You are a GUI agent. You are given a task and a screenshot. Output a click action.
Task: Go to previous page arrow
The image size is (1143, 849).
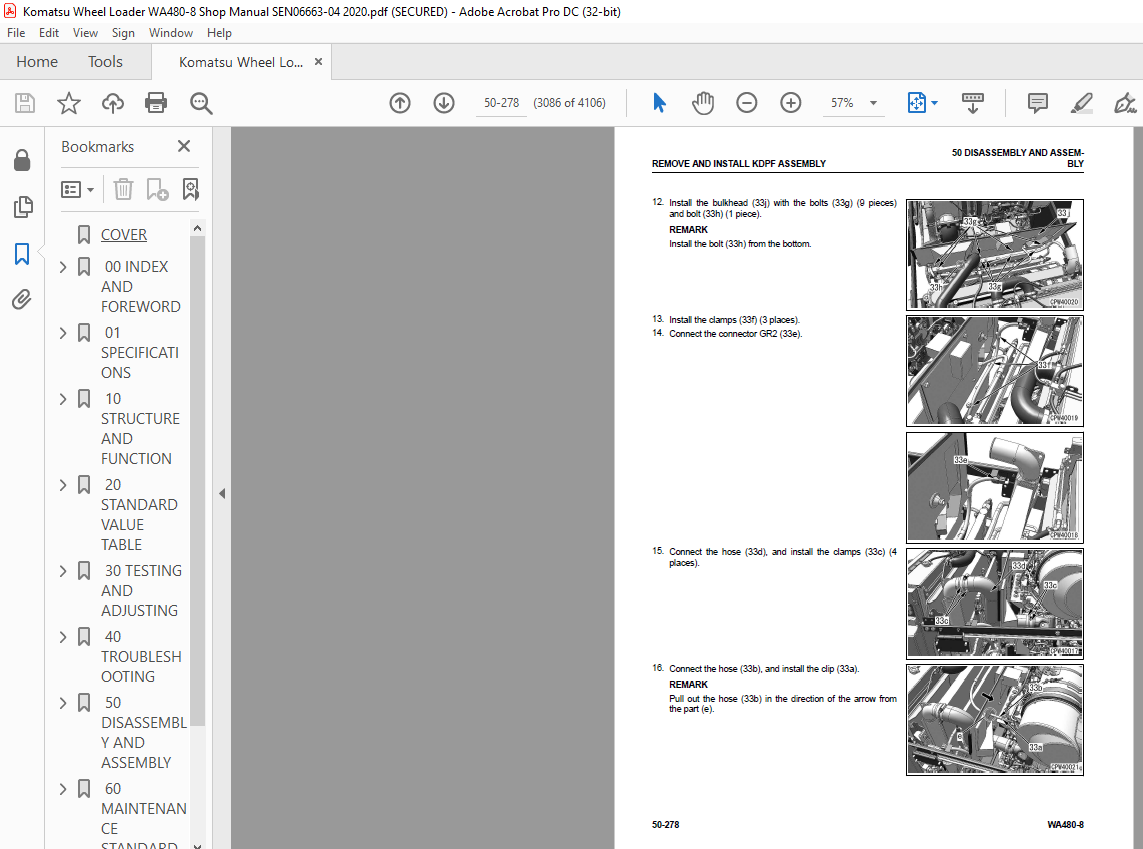[x=399, y=103]
